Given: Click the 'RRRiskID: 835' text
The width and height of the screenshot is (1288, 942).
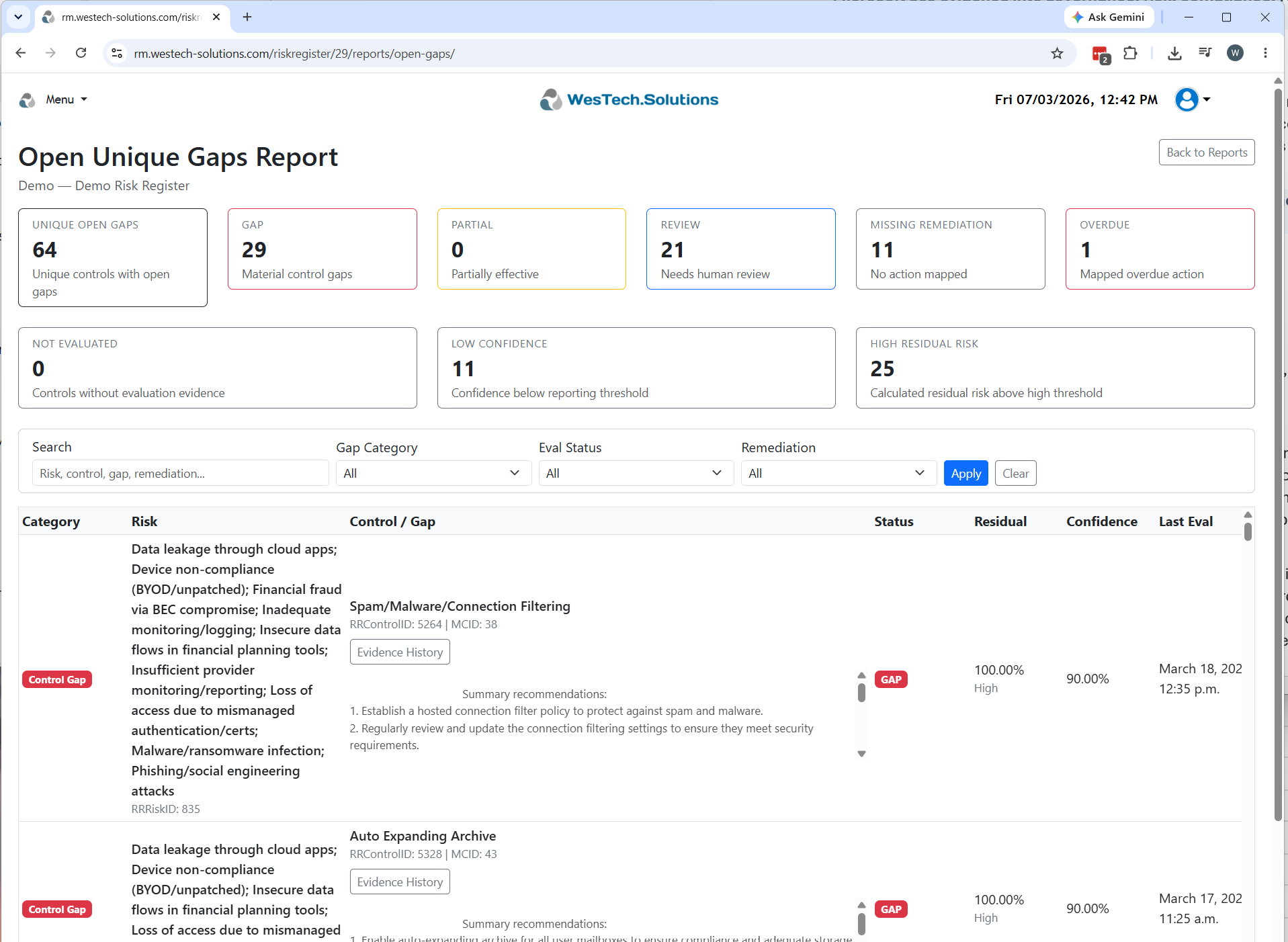Looking at the screenshot, I should (166, 809).
